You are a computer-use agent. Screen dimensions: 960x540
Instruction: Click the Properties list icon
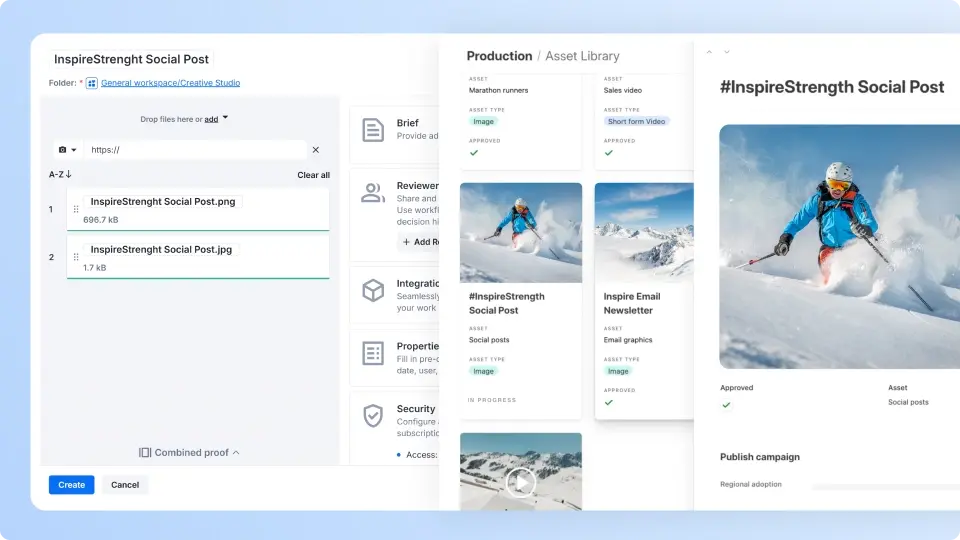point(373,353)
